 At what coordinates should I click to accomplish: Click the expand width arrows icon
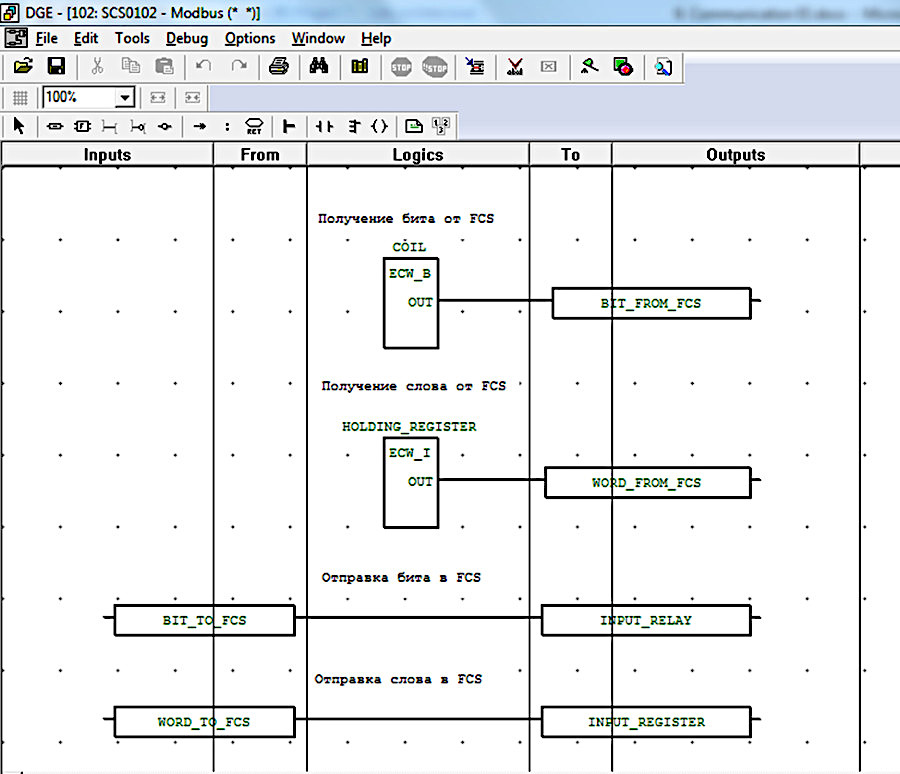[x=158, y=98]
